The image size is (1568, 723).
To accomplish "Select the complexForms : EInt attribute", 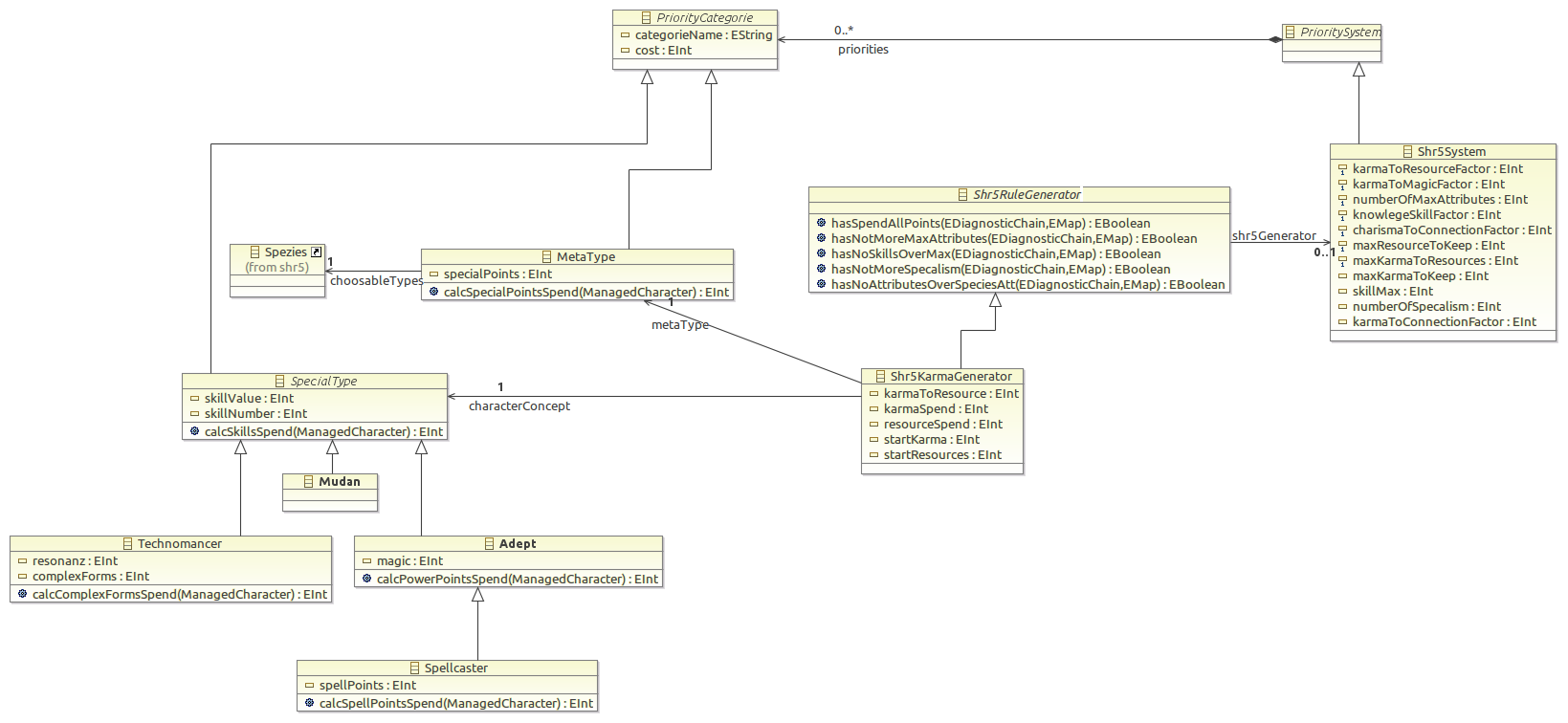I will pos(91,577).
